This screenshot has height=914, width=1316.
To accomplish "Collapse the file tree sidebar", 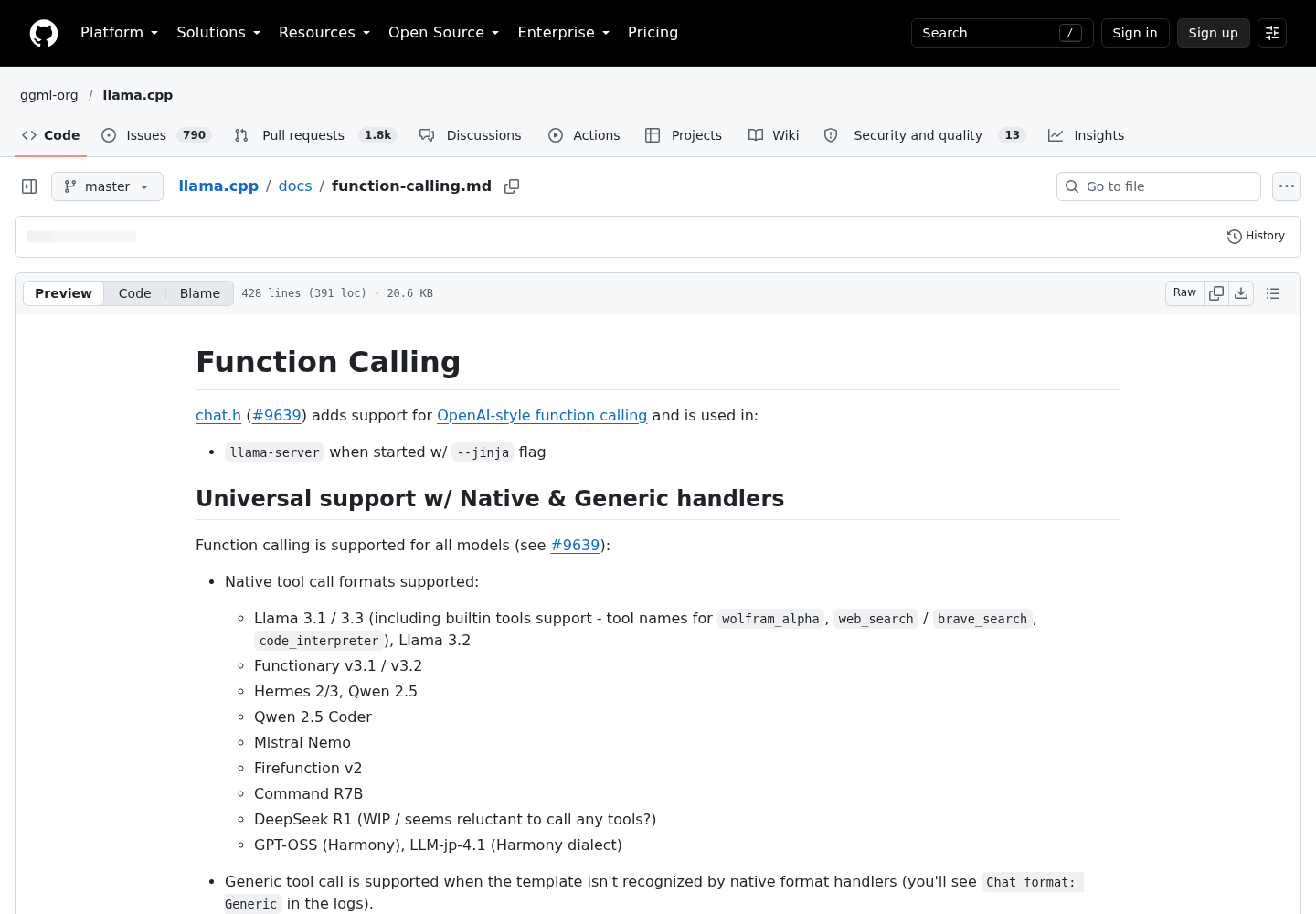I will [29, 186].
